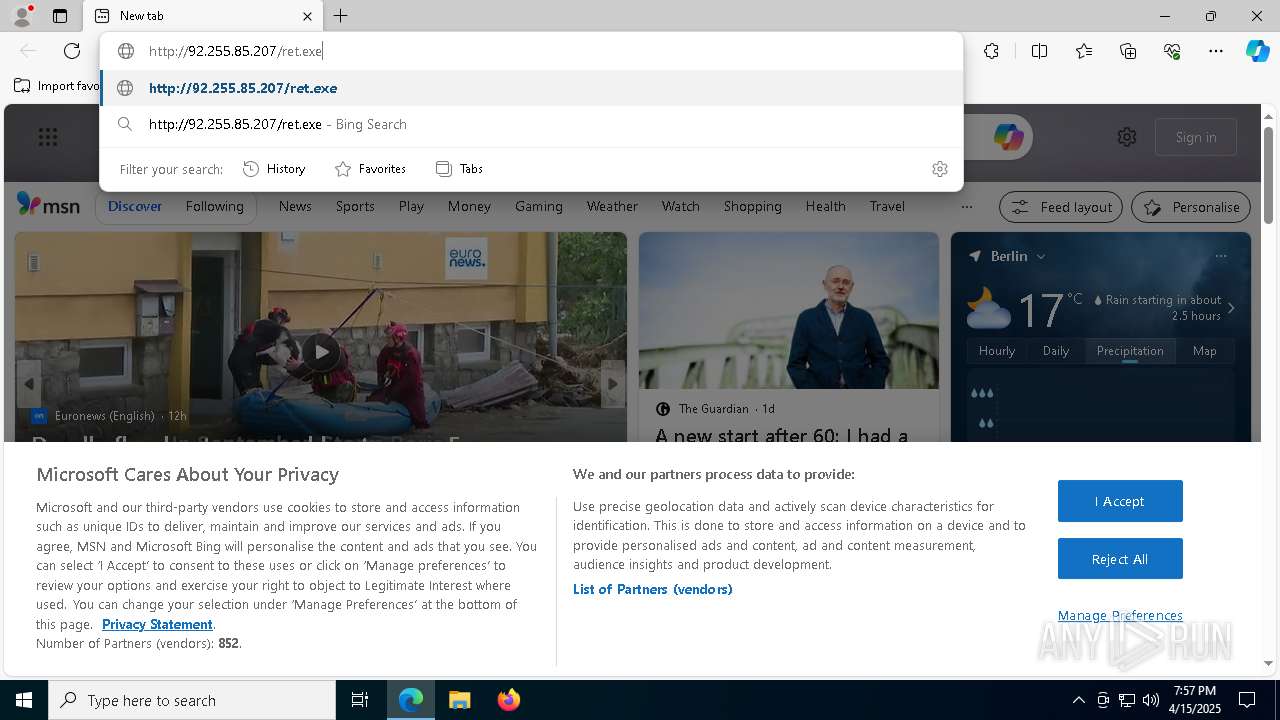The image size is (1280, 720).
Task: Open List of Partners (vendors) link
Action: point(653,589)
